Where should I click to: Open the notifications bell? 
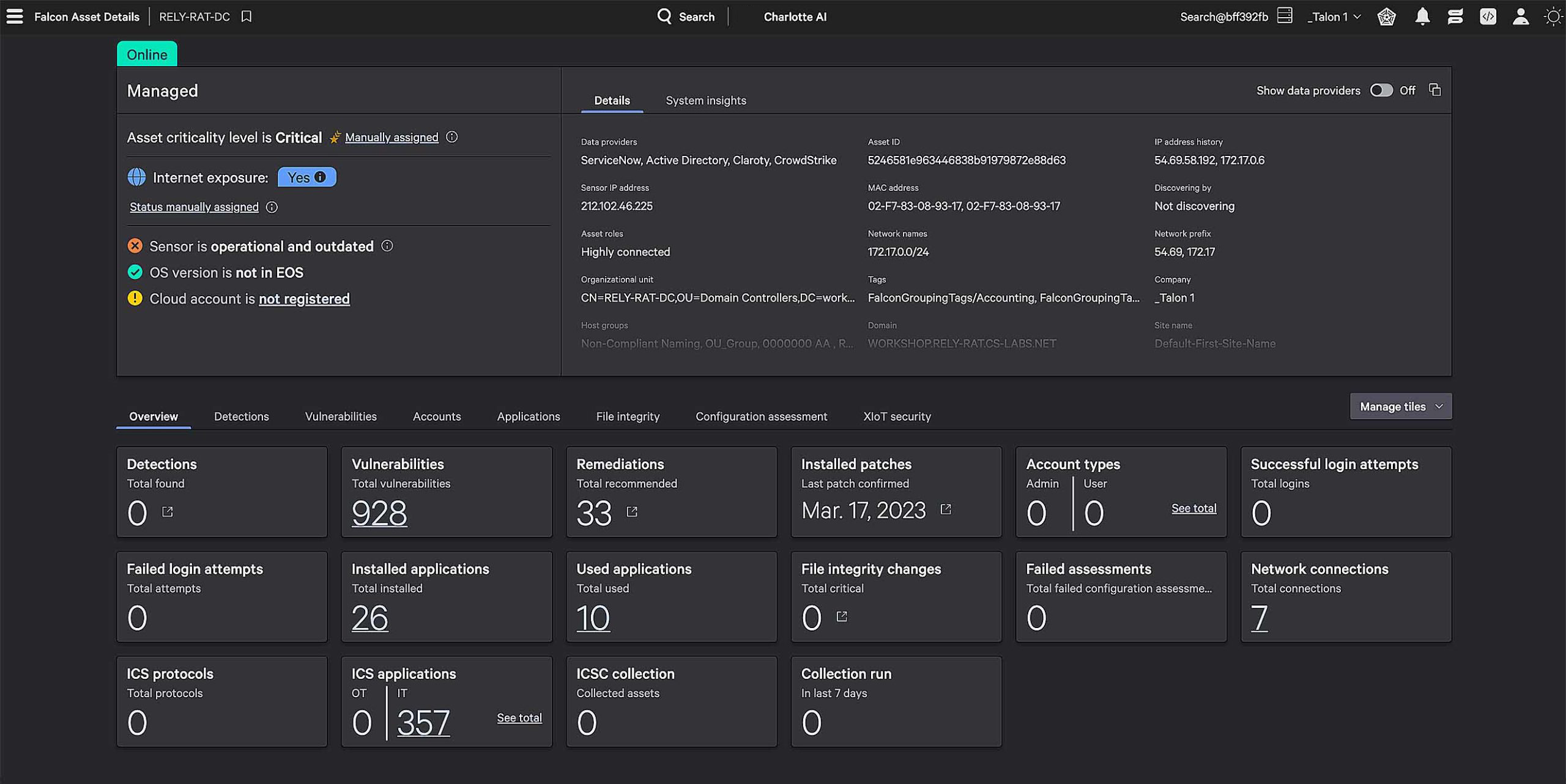click(x=1422, y=17)
